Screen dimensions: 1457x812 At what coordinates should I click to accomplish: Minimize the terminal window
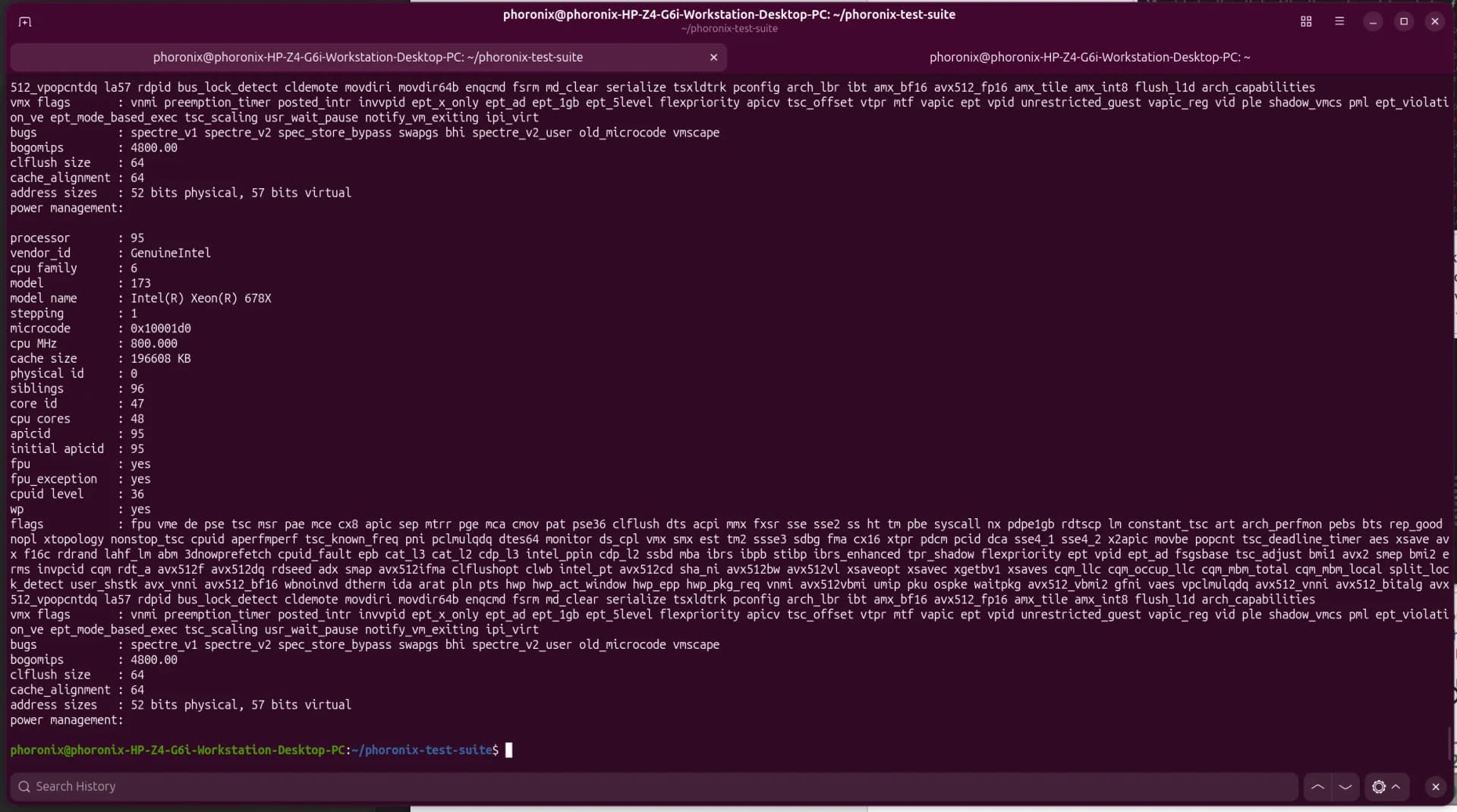[x=1373, y=22]
